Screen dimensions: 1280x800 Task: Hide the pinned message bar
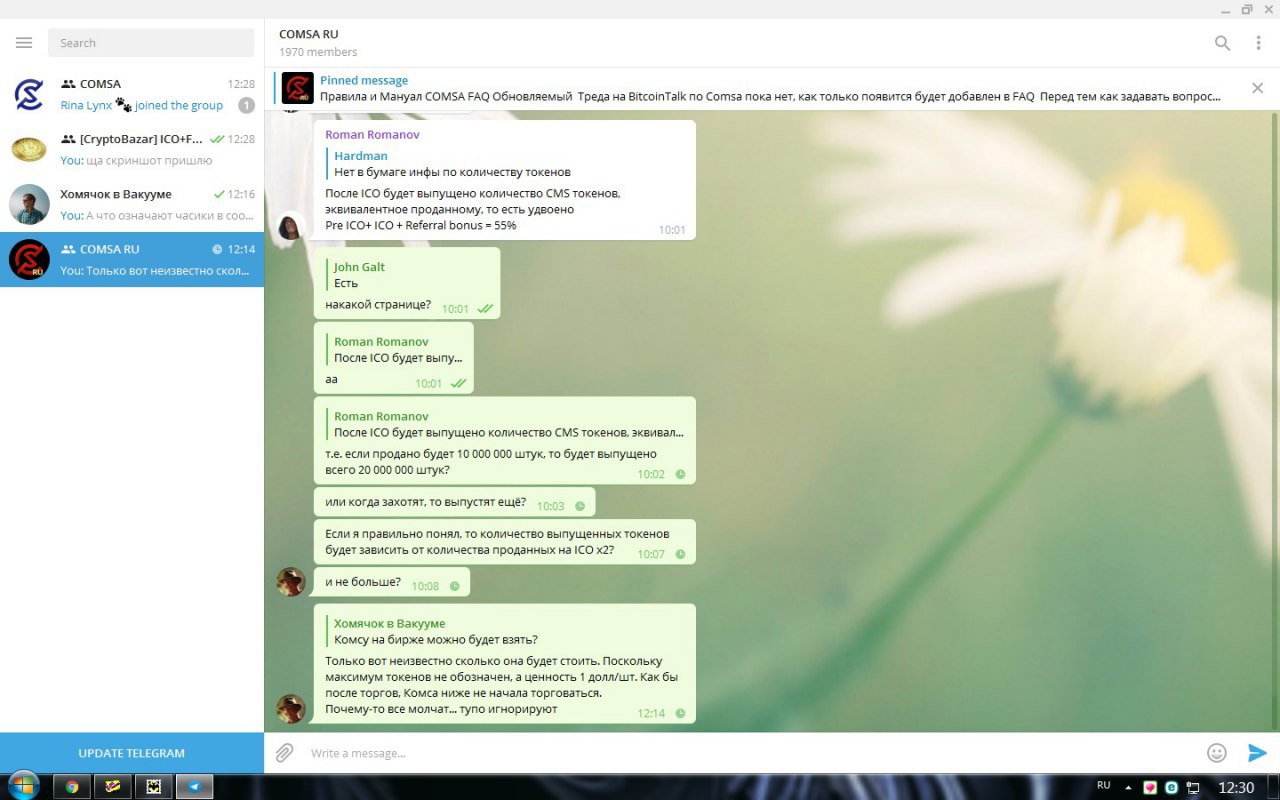point(1258,88)
